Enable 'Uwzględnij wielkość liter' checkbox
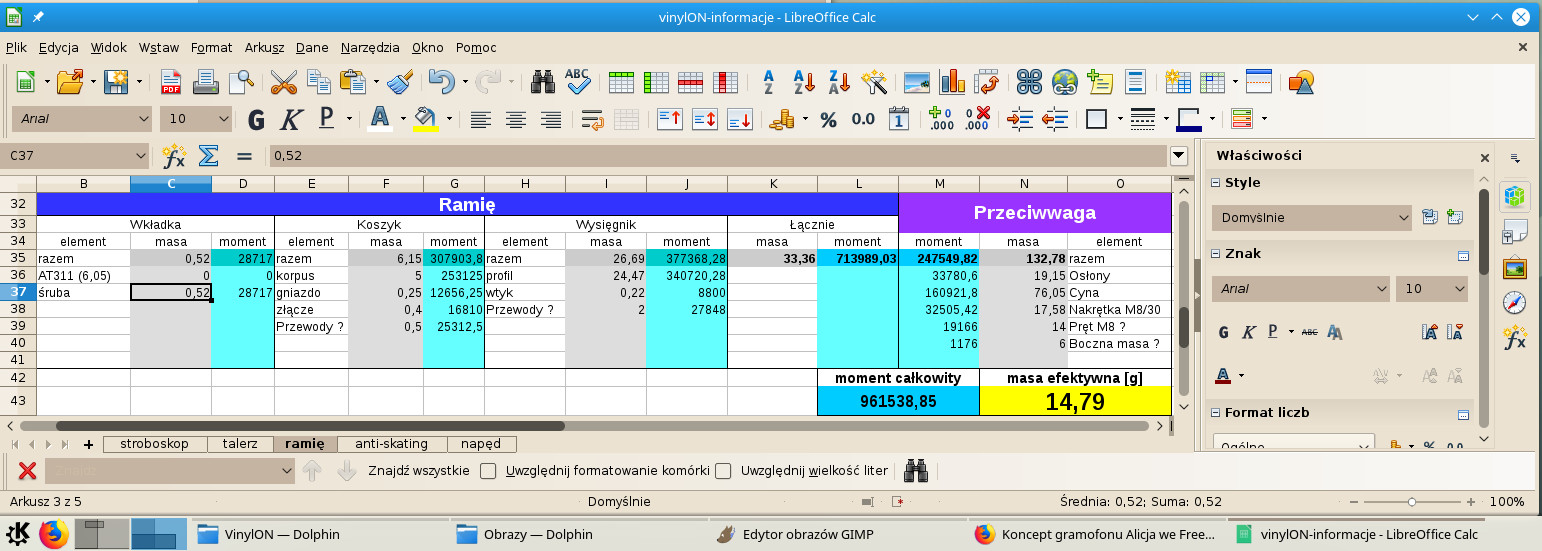This screenshot has height=551, width=1542. coord(723,471)
